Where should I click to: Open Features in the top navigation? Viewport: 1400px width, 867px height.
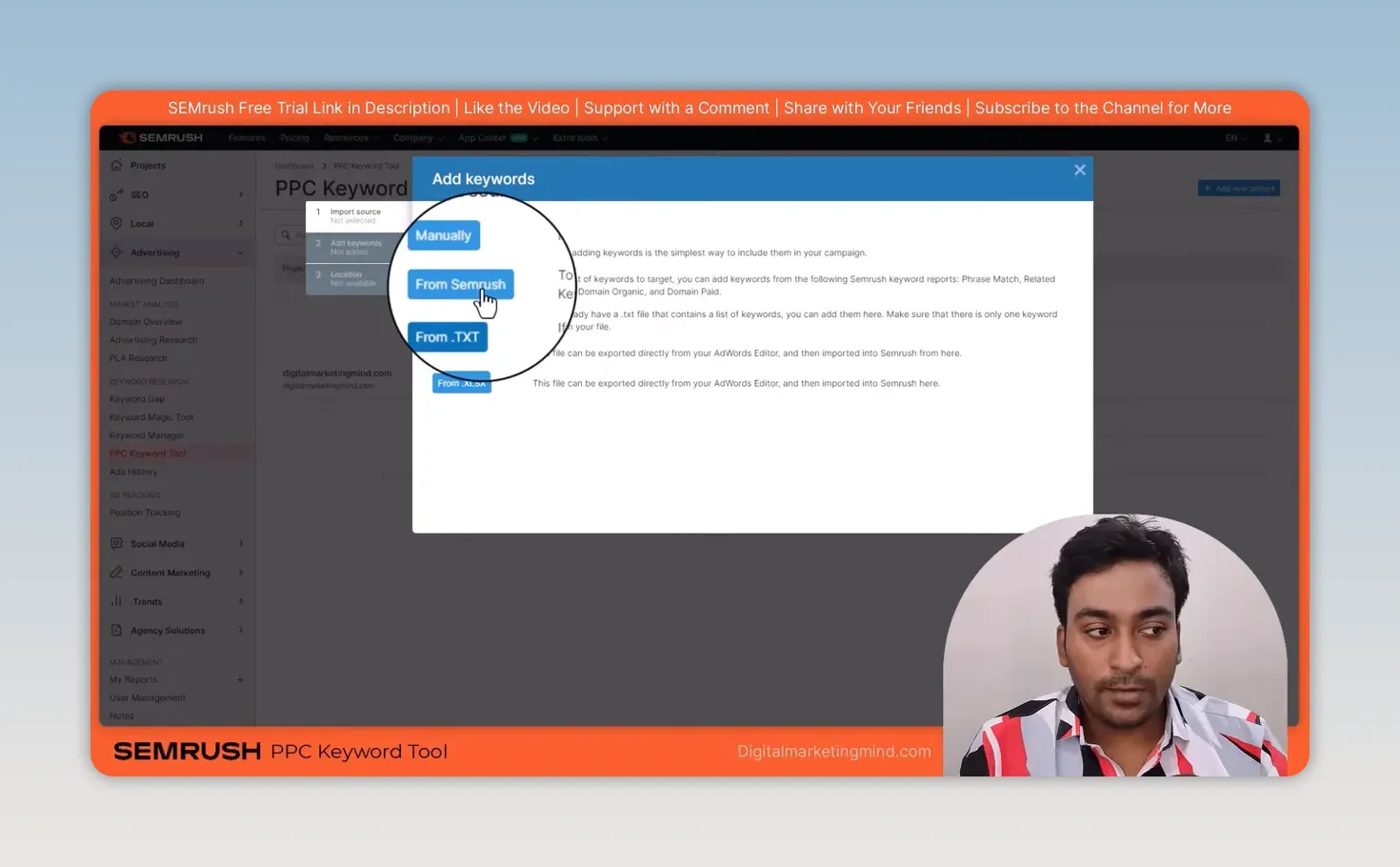[247, 138]
